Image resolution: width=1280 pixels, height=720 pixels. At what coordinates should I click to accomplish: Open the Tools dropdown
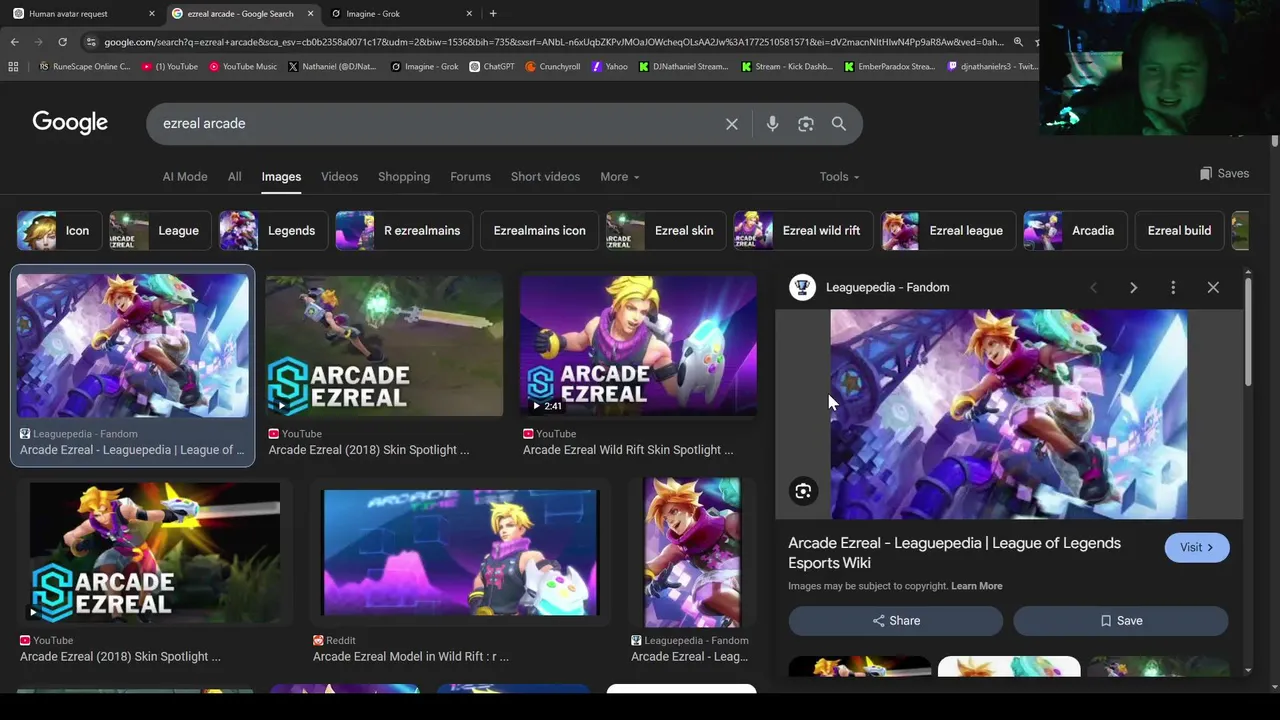pyautogui.click(x=839, y=177)
